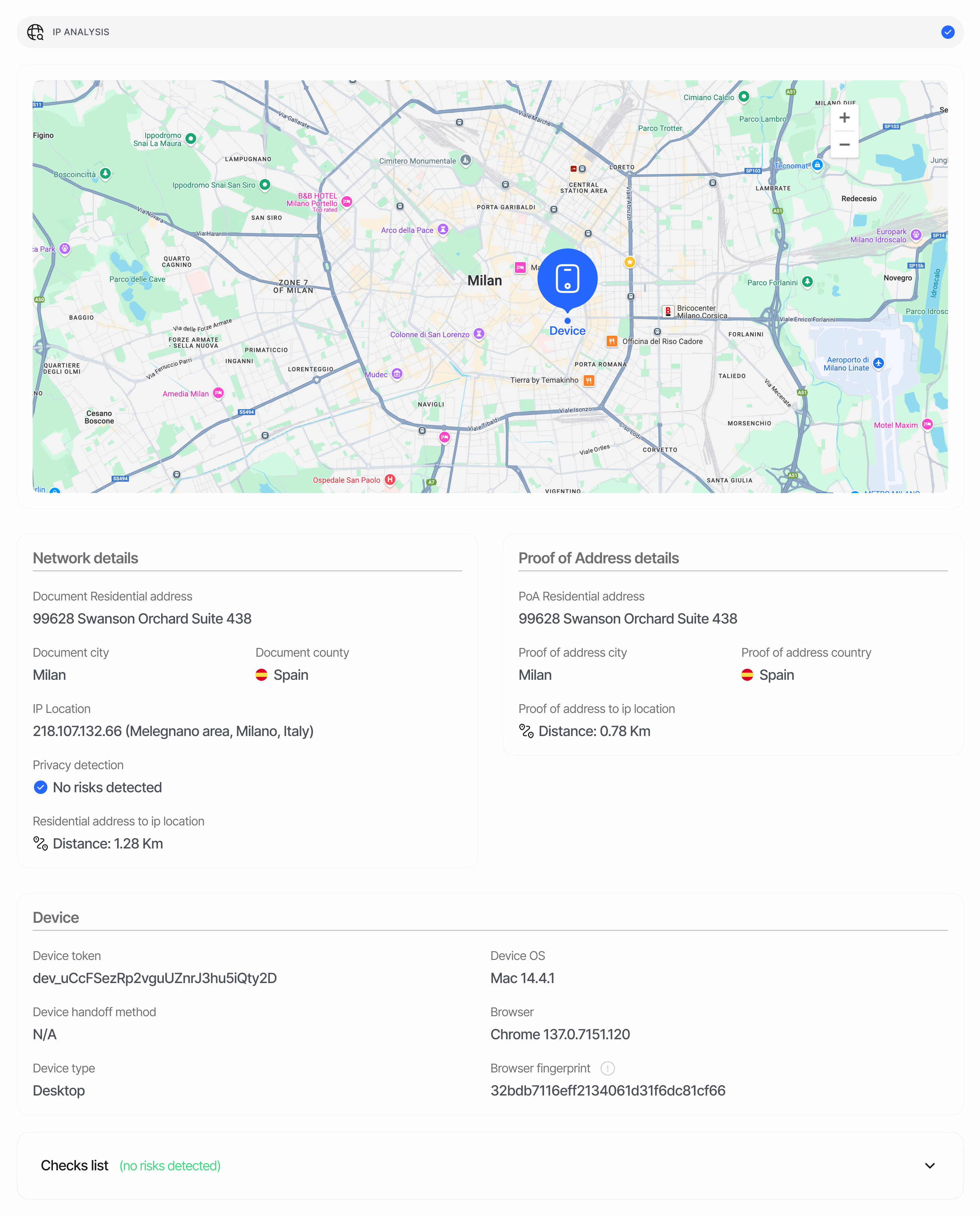This screenshot has width=980, height=1216.
Task: Zoom in on the map
Action: click(x=844, y=117)
